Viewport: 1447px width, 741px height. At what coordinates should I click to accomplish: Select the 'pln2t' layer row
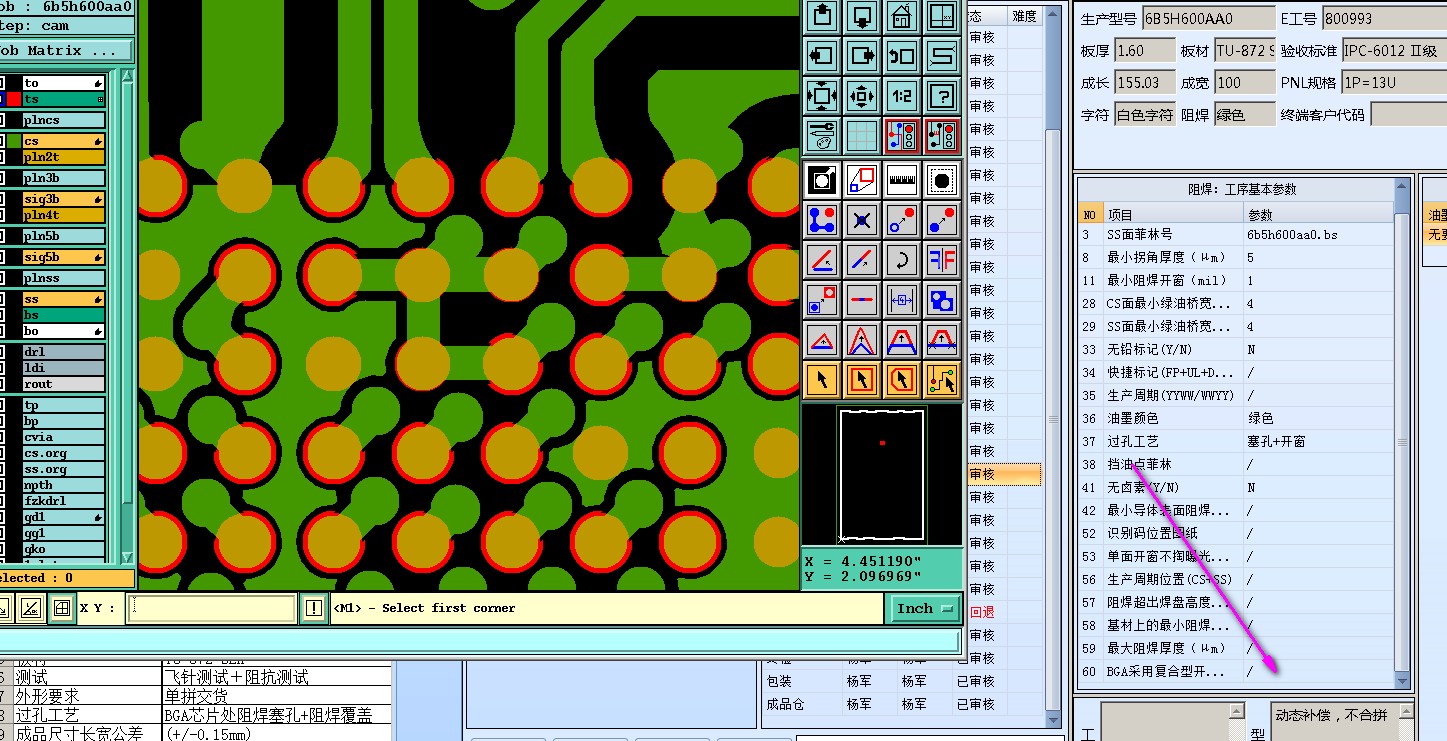click(64, 157)
